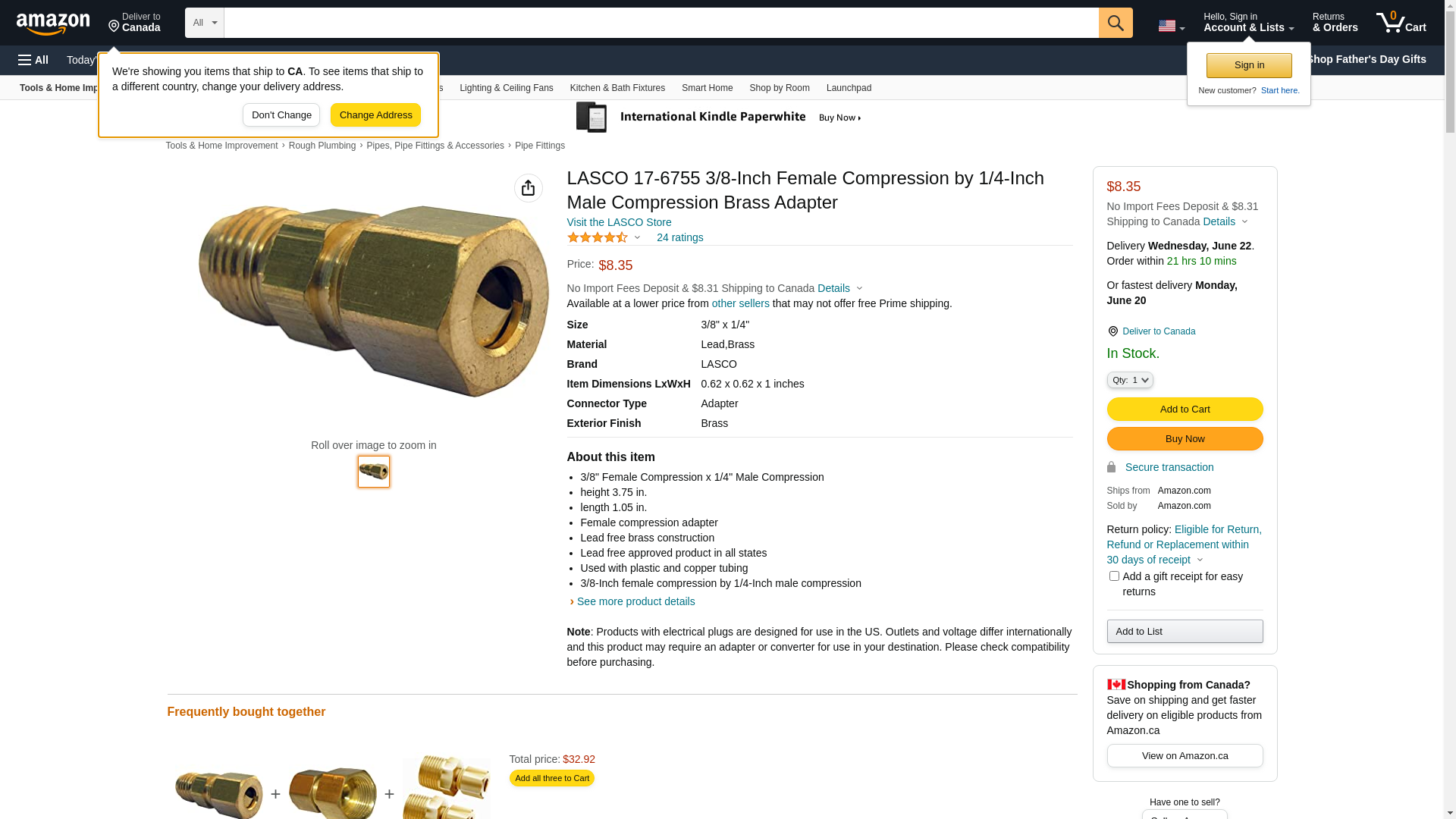Select the product image thumbnail
The image size is (1456, 819).
pos(374,472)
